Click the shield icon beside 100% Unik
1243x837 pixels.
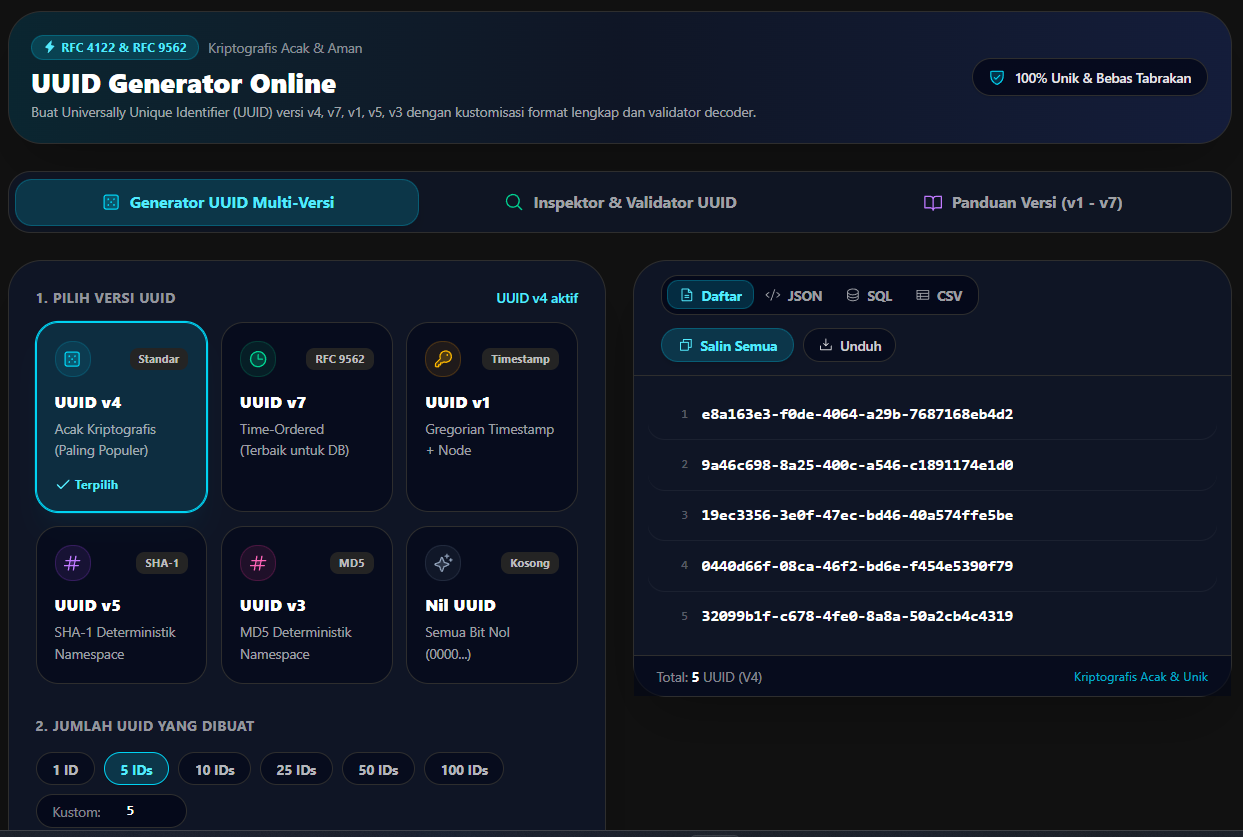tap(997, 78)
